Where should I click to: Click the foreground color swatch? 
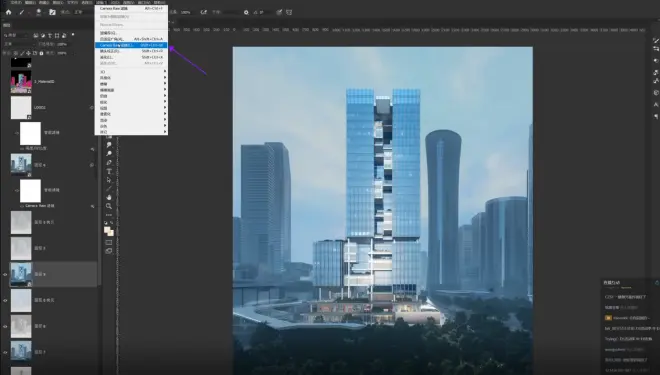tap(107, 230)
